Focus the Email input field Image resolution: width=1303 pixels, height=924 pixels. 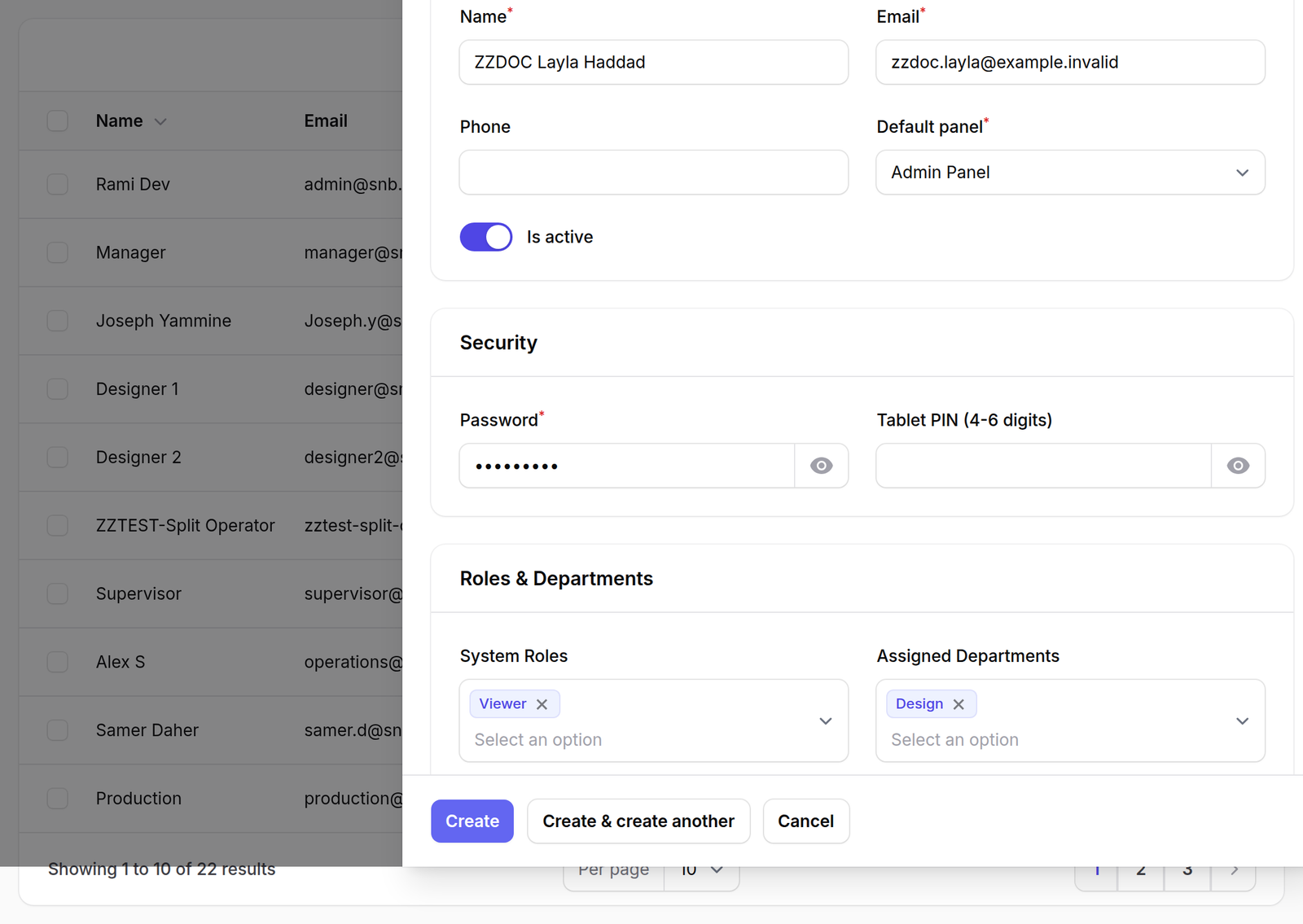click(x=1070, y=62)
